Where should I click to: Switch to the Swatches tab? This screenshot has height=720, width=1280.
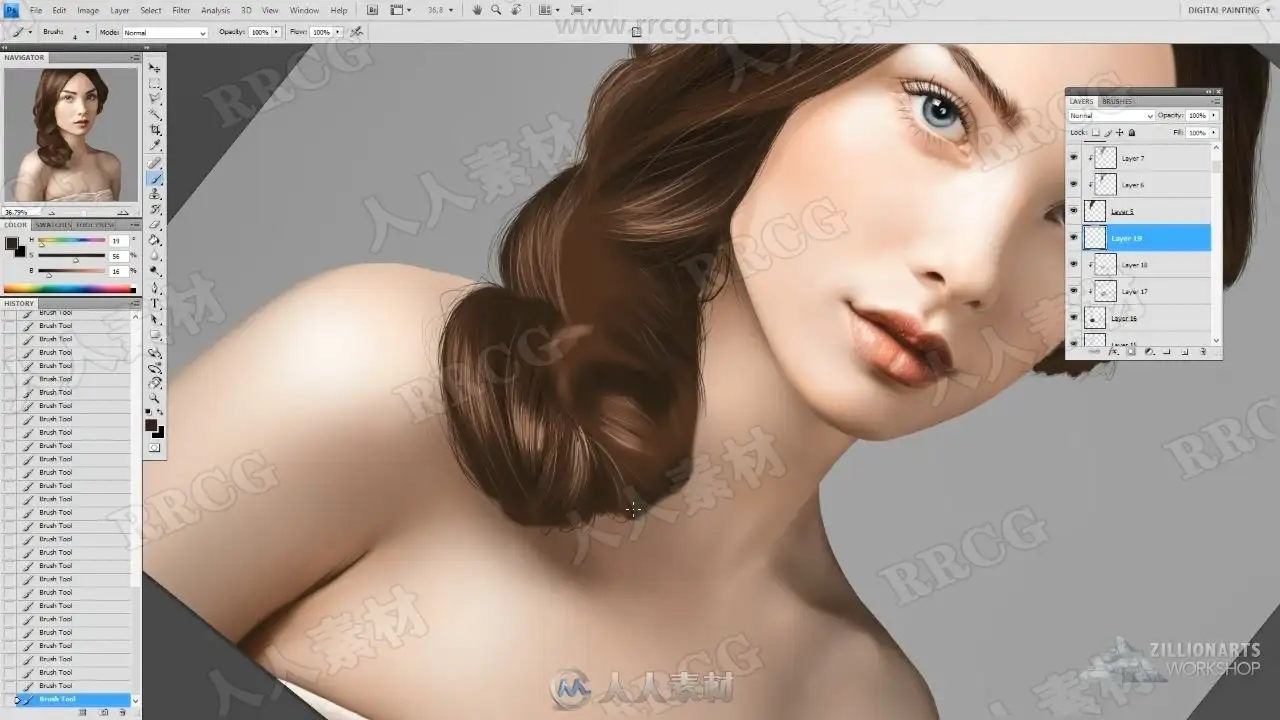coord(54,225)
